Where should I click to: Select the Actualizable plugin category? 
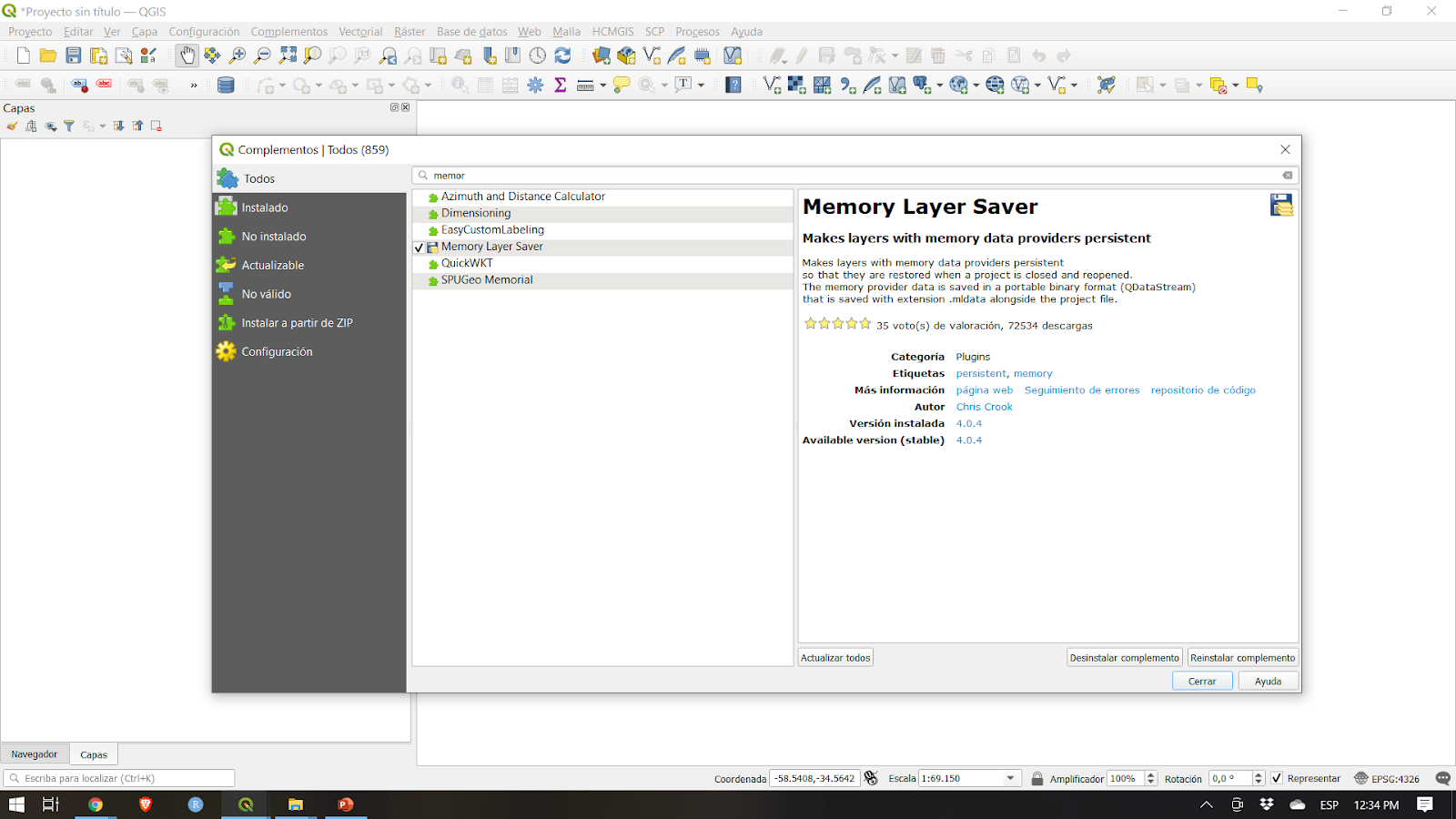point(309,265)
